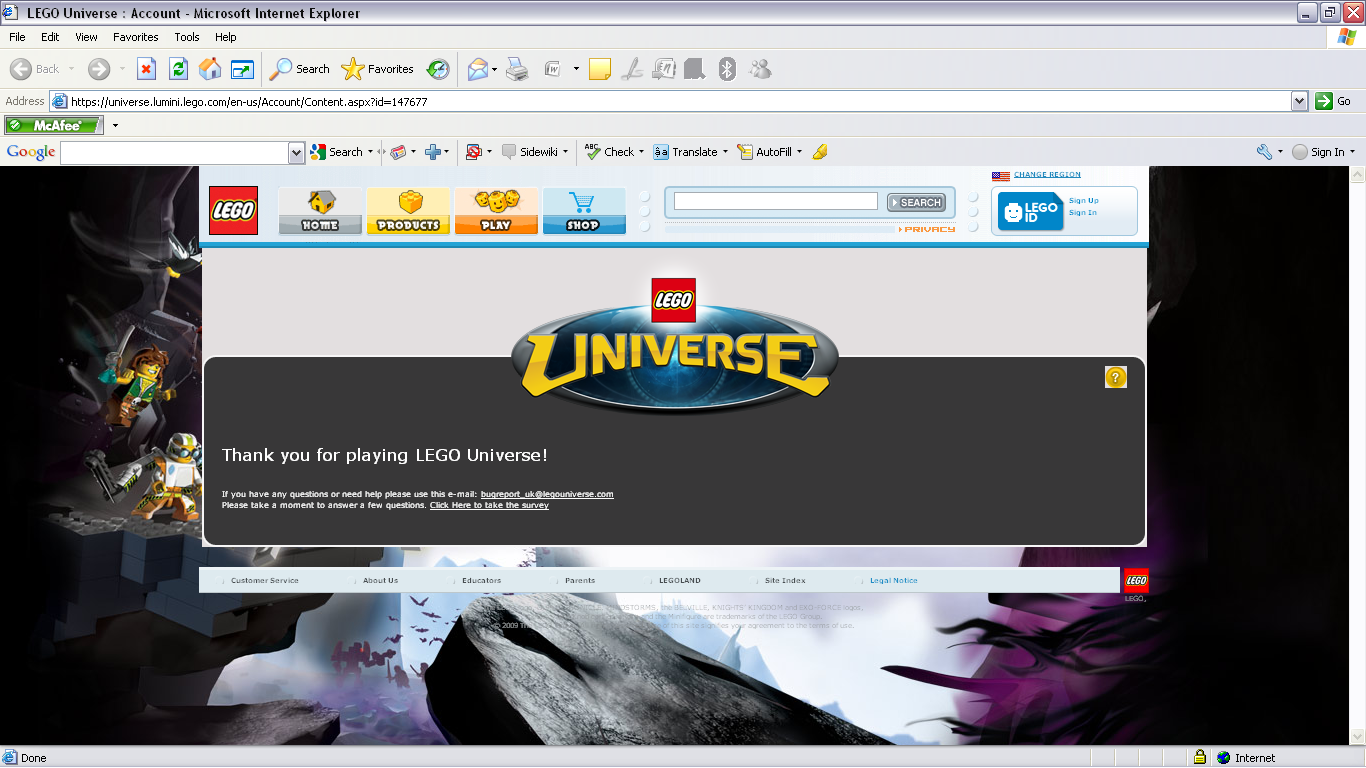Image resolution: width=1366 pixels, height=768 pixels.
Task: Click the AutoFill toolbar button
Action: (765, 152)
